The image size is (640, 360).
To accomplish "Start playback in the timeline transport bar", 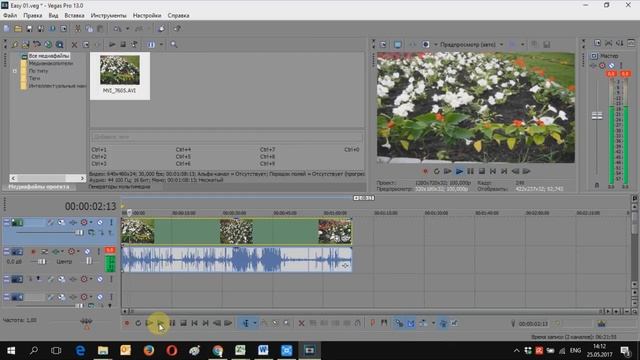I will [160, 323].
